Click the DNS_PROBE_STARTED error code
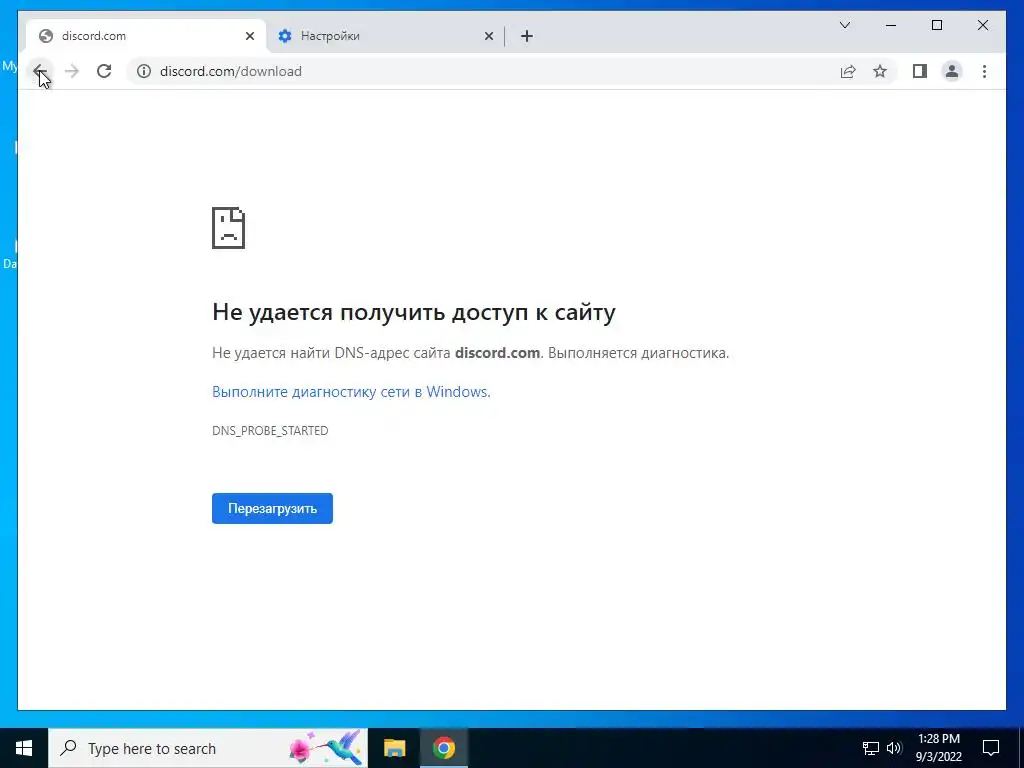The image size is (1024, 768). point(270,430)
